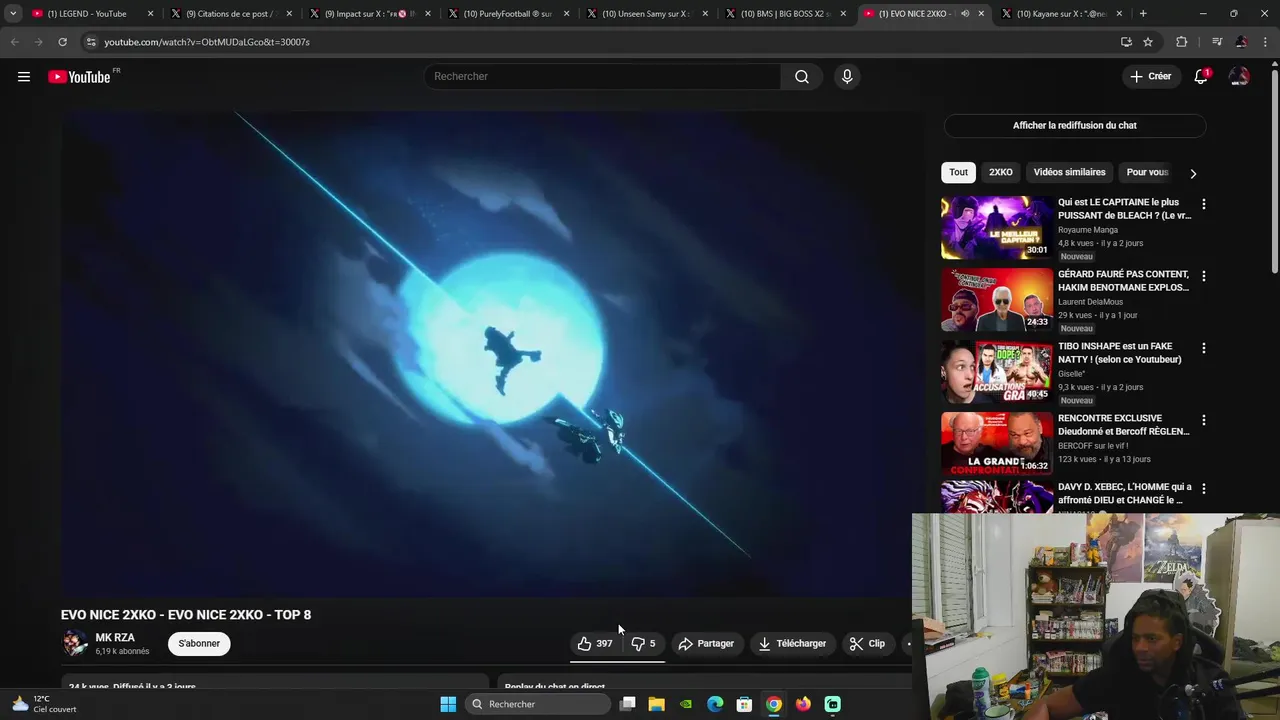
Task: Click the install/cast icon in address bar
Action: tap(1126, 42)
